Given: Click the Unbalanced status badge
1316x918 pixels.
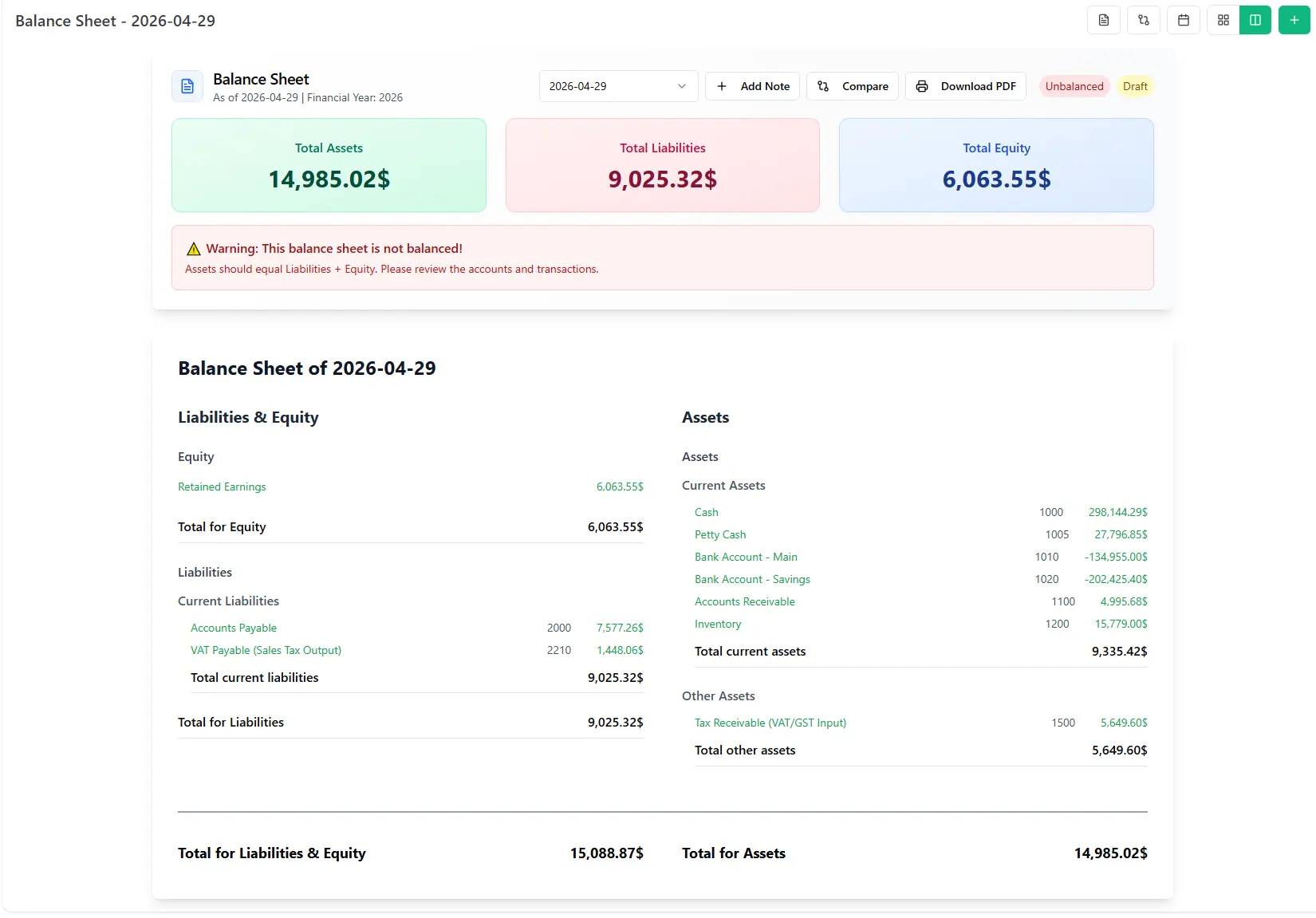Looking at the screenshot, I should coord(1074,86).
